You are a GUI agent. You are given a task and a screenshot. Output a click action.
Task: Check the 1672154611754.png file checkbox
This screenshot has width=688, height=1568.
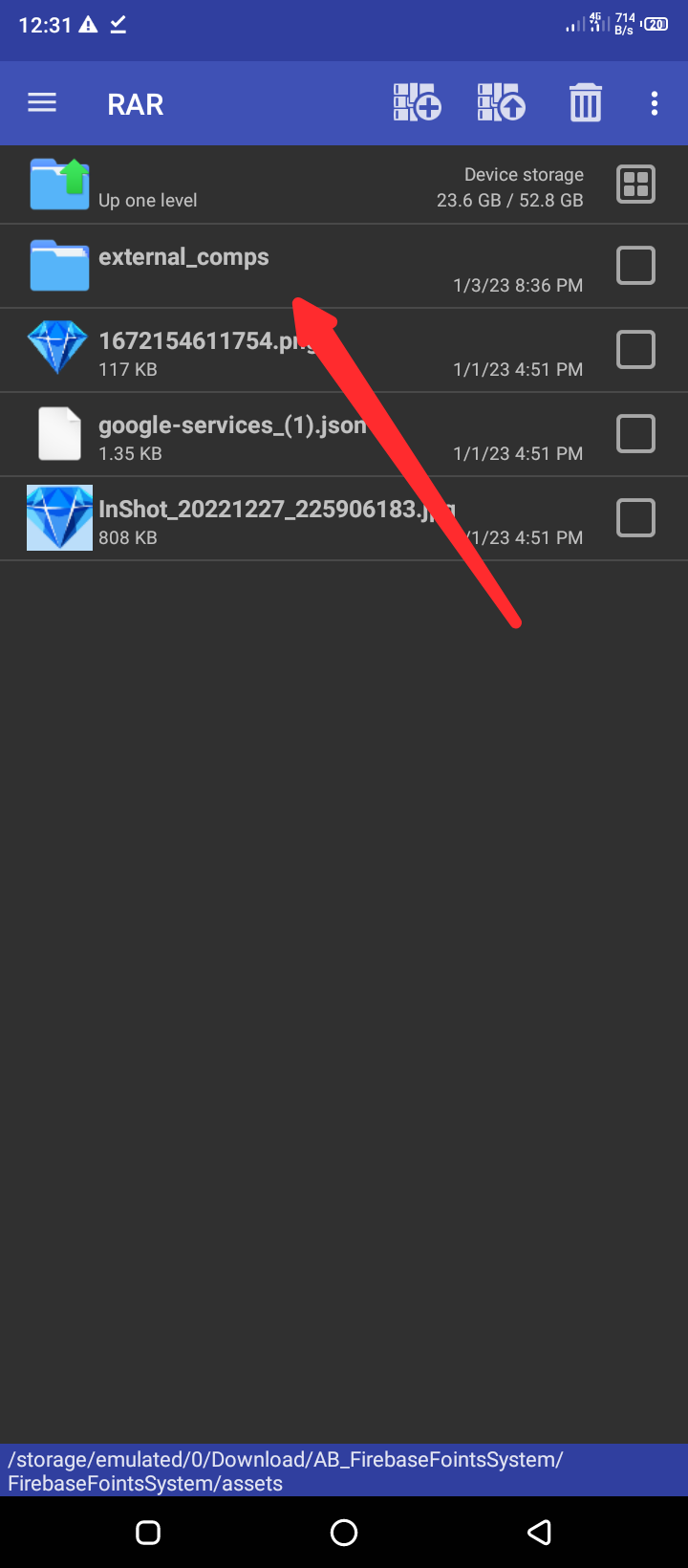pos(635,350)
